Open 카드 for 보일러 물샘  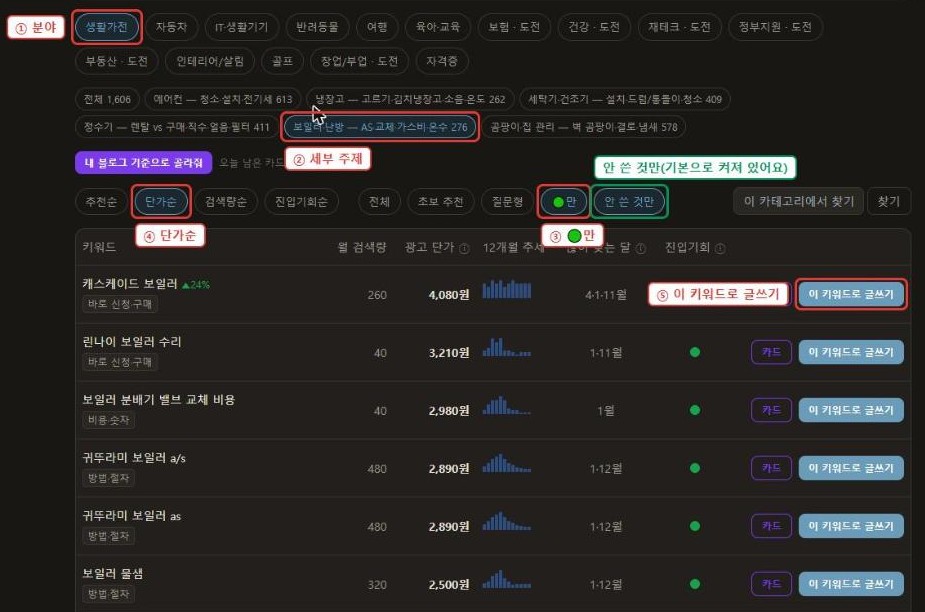click(772, 584)
